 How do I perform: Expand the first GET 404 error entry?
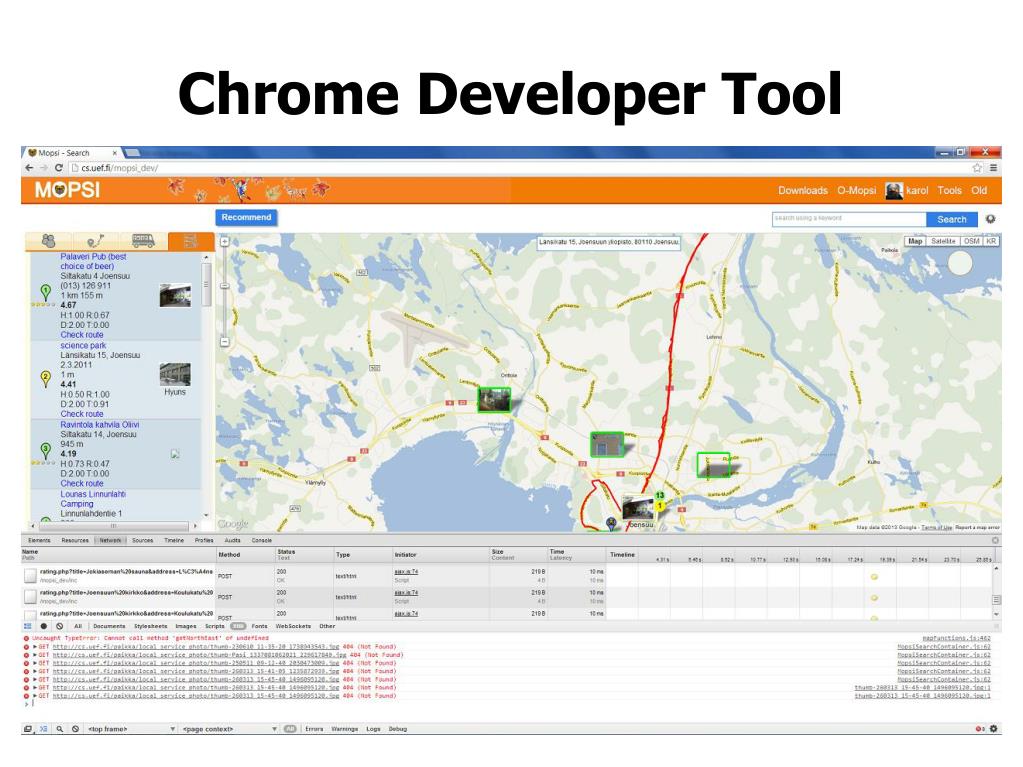[x=35, y=647]
